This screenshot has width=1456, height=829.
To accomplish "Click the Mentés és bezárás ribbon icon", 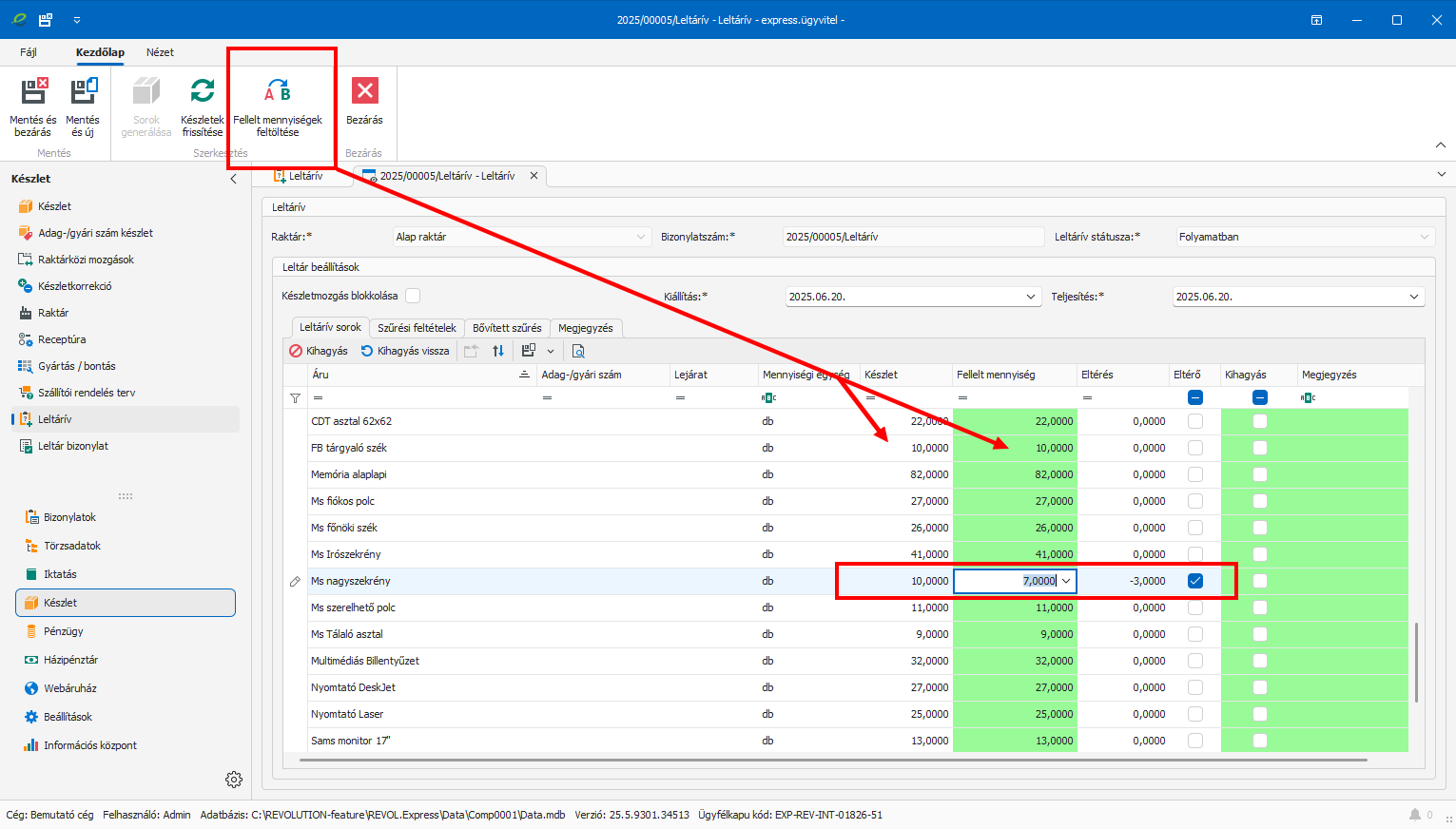I will [33, 92].
